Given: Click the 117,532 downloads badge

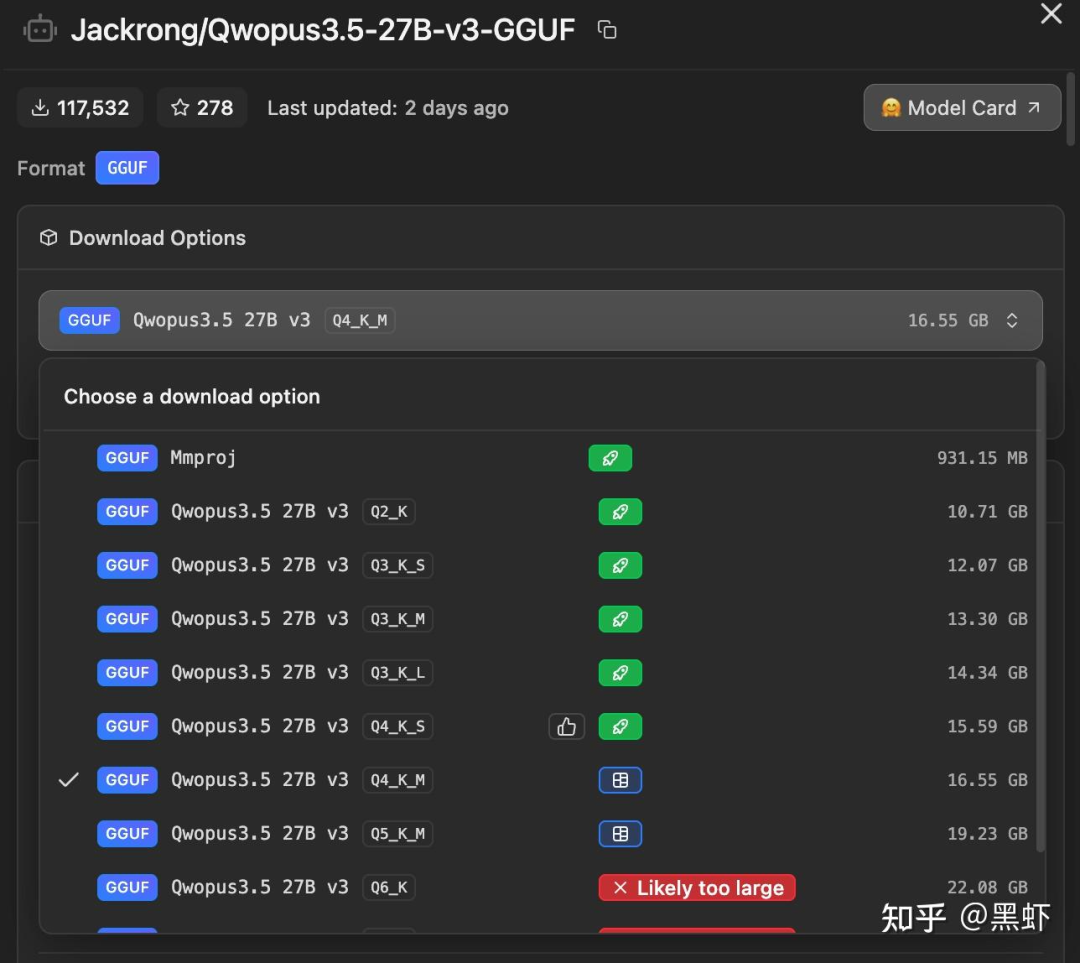Looking at the screenshot, I should coord(80,107).
